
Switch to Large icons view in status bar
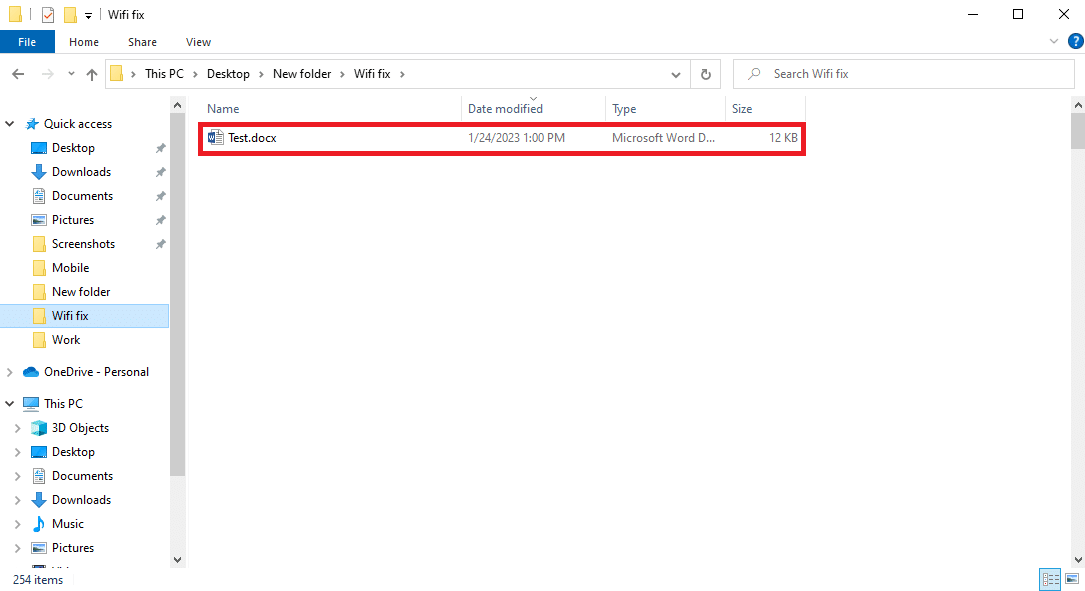click(1072, 579)
